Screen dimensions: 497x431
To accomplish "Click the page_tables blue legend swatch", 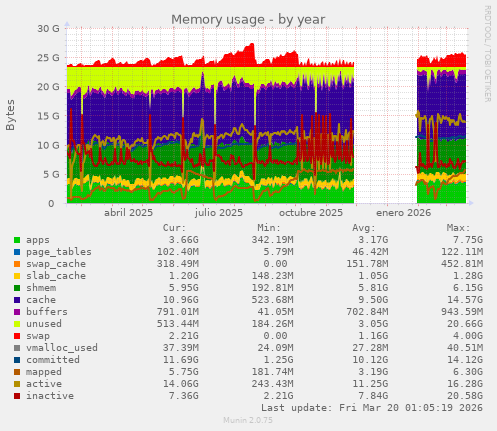I will click(x=17, y=252).
